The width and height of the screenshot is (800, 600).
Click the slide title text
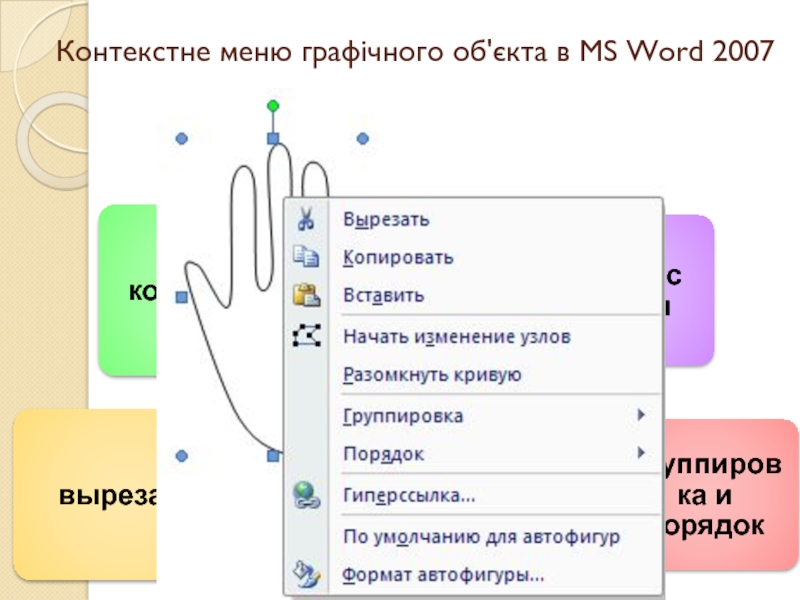click(x=414, y=51)
